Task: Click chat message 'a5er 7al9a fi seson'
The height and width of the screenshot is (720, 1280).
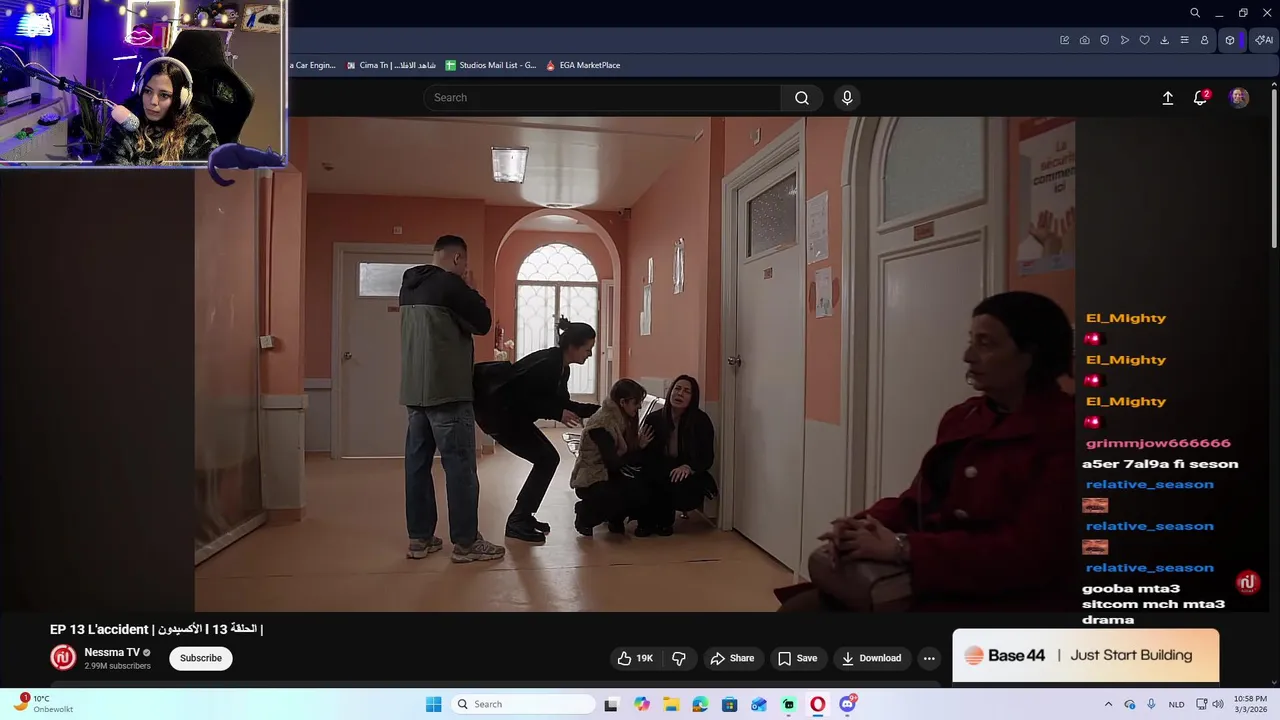Action: [1160, 464]
